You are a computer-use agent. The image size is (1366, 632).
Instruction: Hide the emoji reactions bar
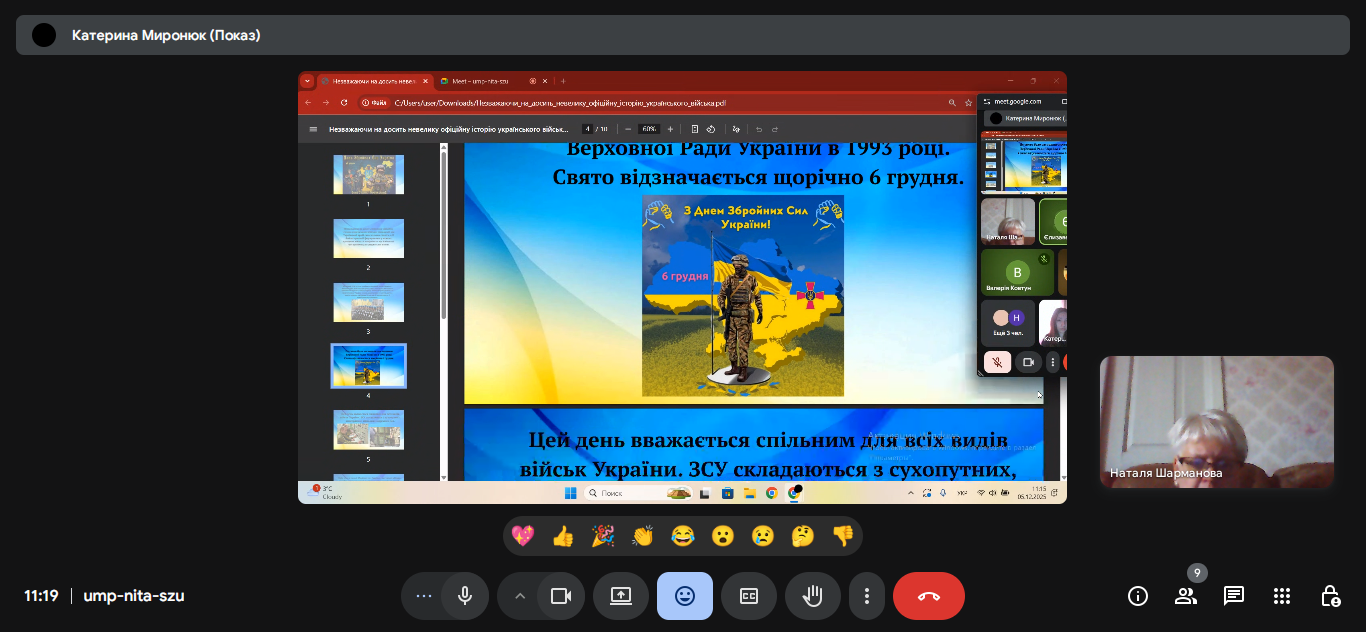tap(685, 596)
